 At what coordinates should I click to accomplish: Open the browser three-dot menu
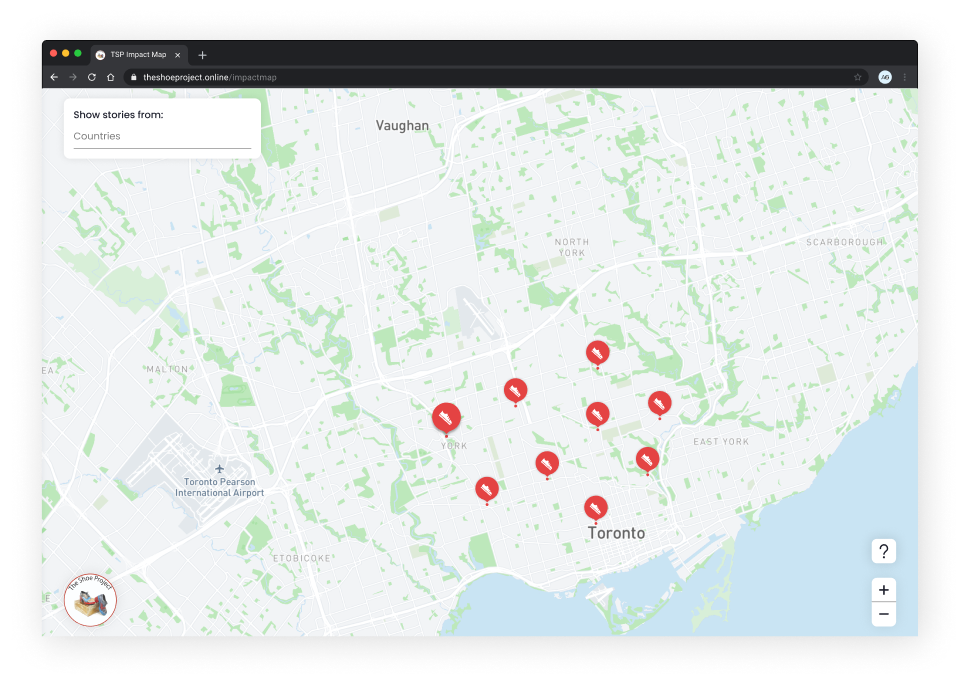pos(905,77)
